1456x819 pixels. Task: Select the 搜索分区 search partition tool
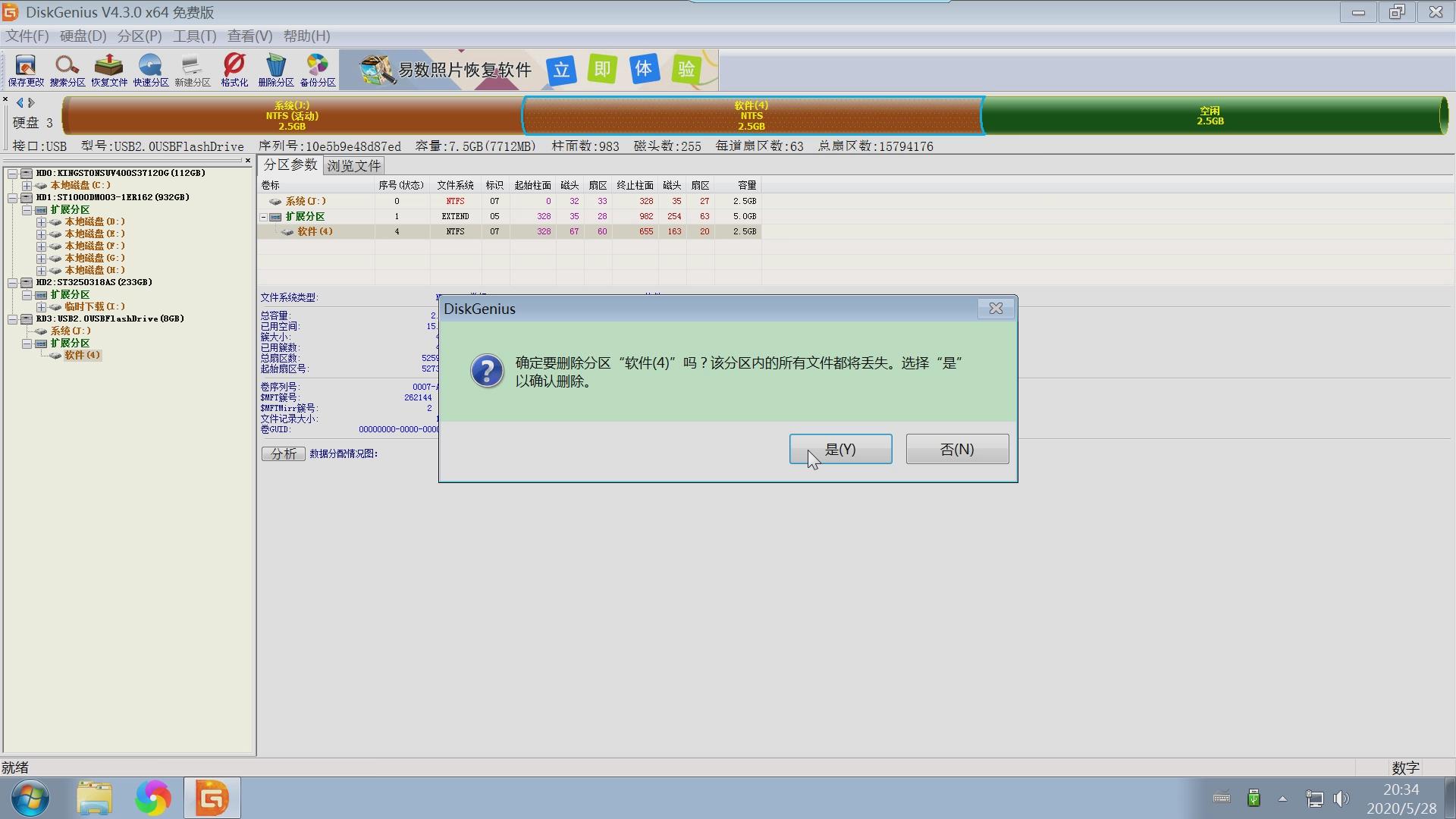coord(67,70)
